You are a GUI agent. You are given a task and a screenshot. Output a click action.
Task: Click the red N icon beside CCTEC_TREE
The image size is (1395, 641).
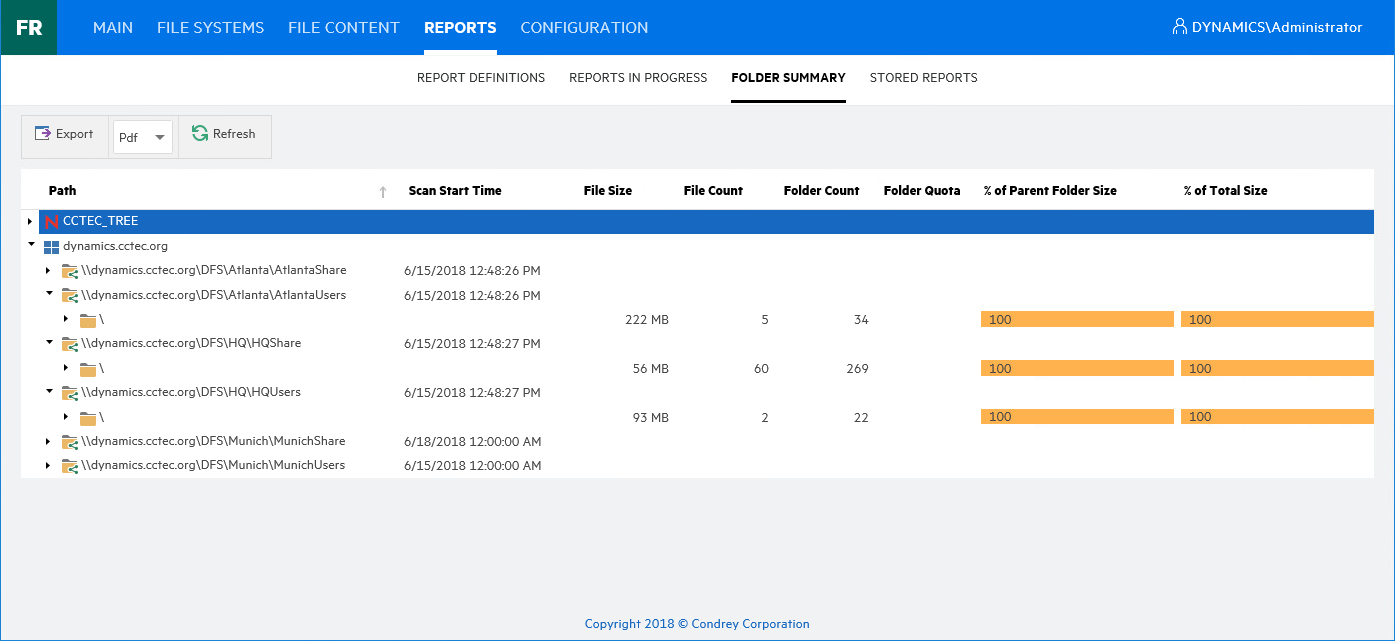51,222
